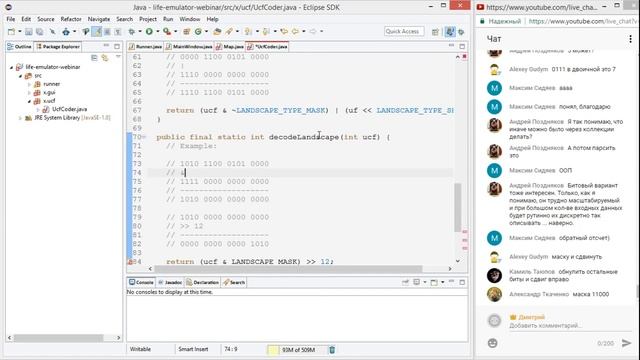Viewport: 640px width, 360px height.
Task: Open the Search view tab
Action: coord(234,282)
